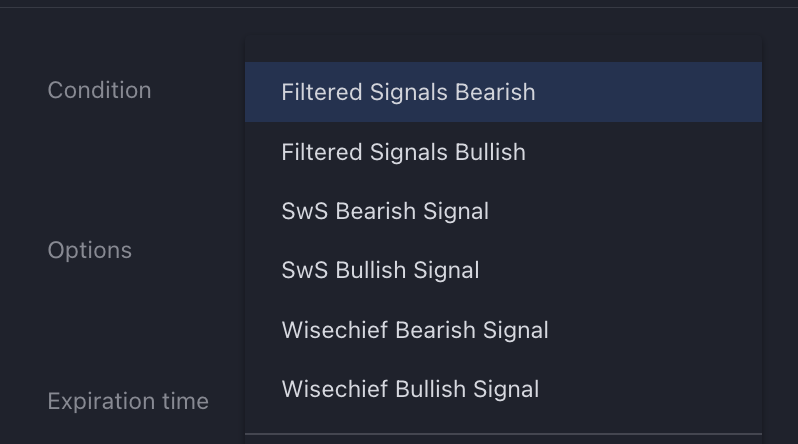This screenshot has width=798, height=444.
Task: Pick SwS Bearish Signal from list
Action: click(x=385, y=211)
